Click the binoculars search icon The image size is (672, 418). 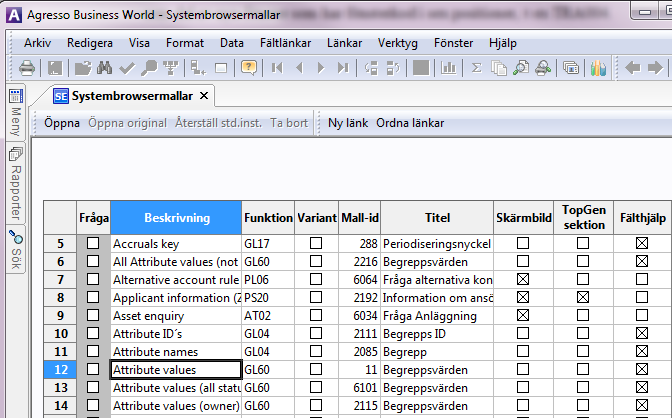coord(105,68)
